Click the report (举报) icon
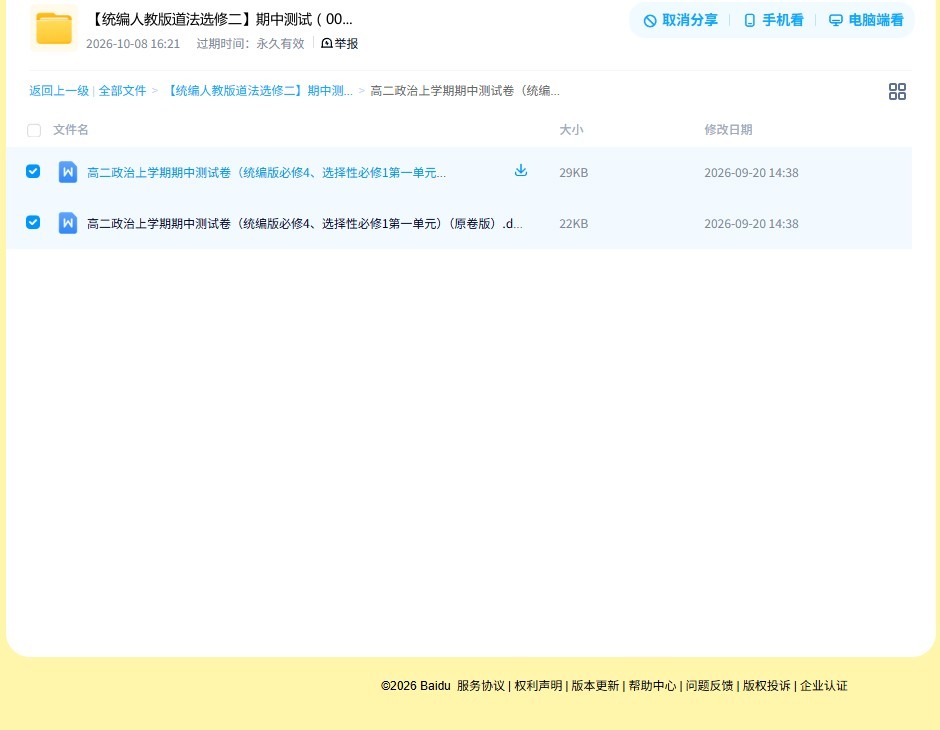 (327, 43)
